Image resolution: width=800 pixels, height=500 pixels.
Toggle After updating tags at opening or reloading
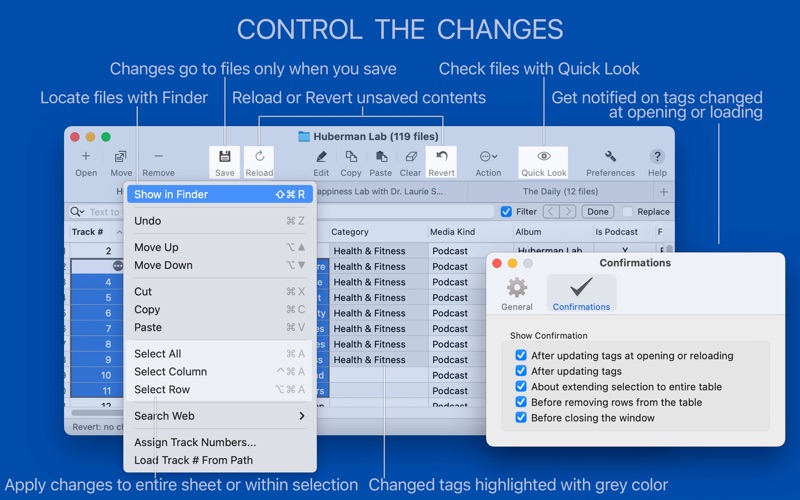(x=521, y=355)
